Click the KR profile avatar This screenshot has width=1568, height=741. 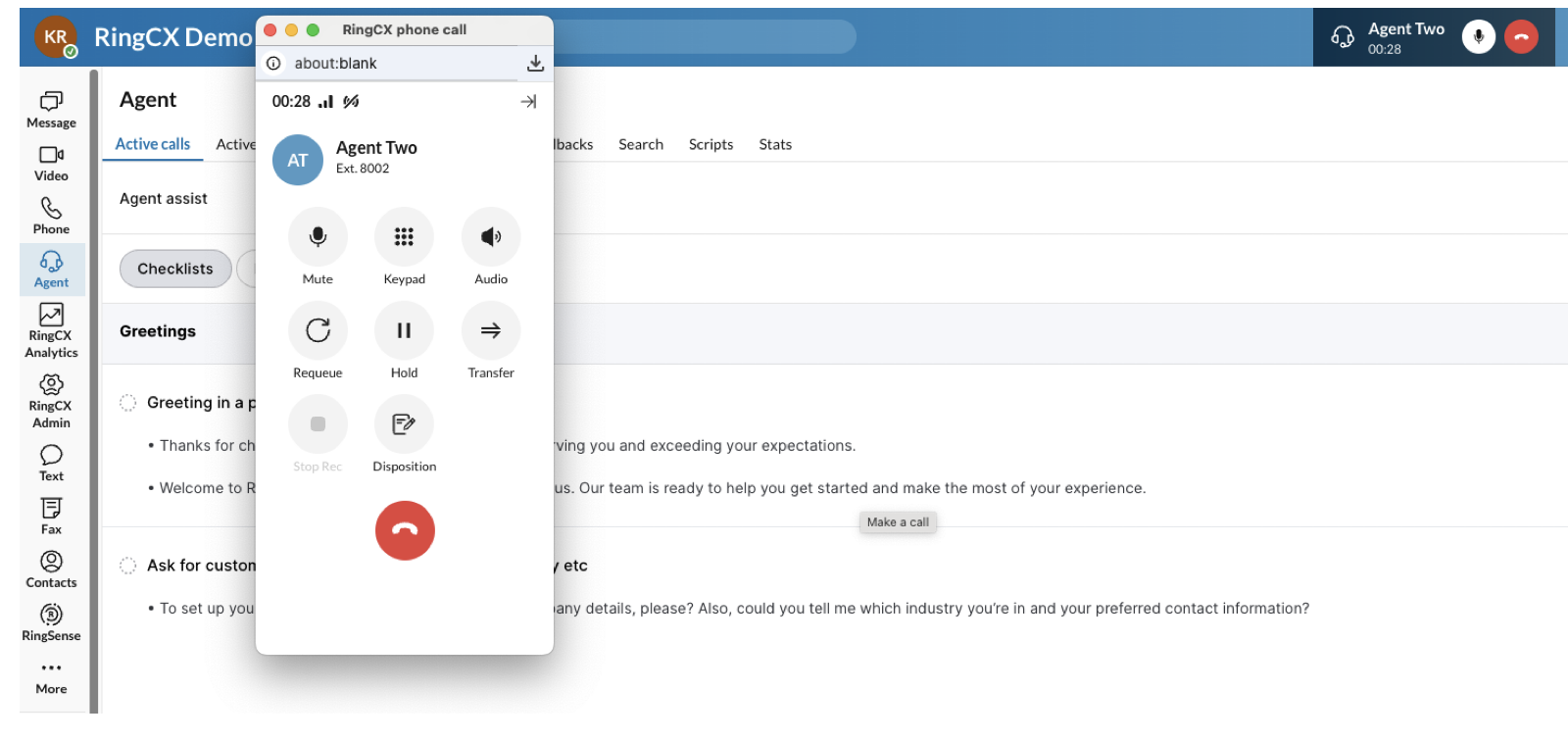click(56, 37)
